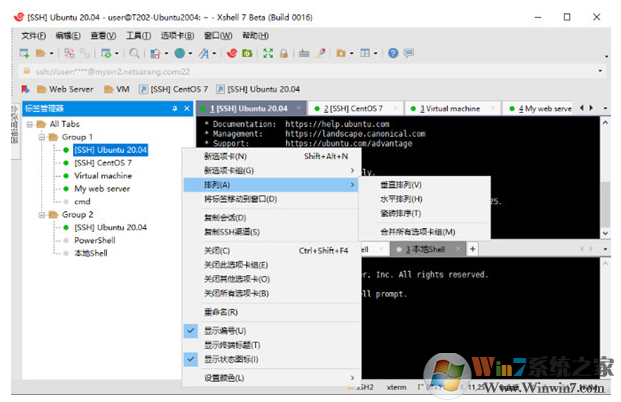The image size is (621, 402).
Task: Open the VM folder in links bar
Action: 117,89
